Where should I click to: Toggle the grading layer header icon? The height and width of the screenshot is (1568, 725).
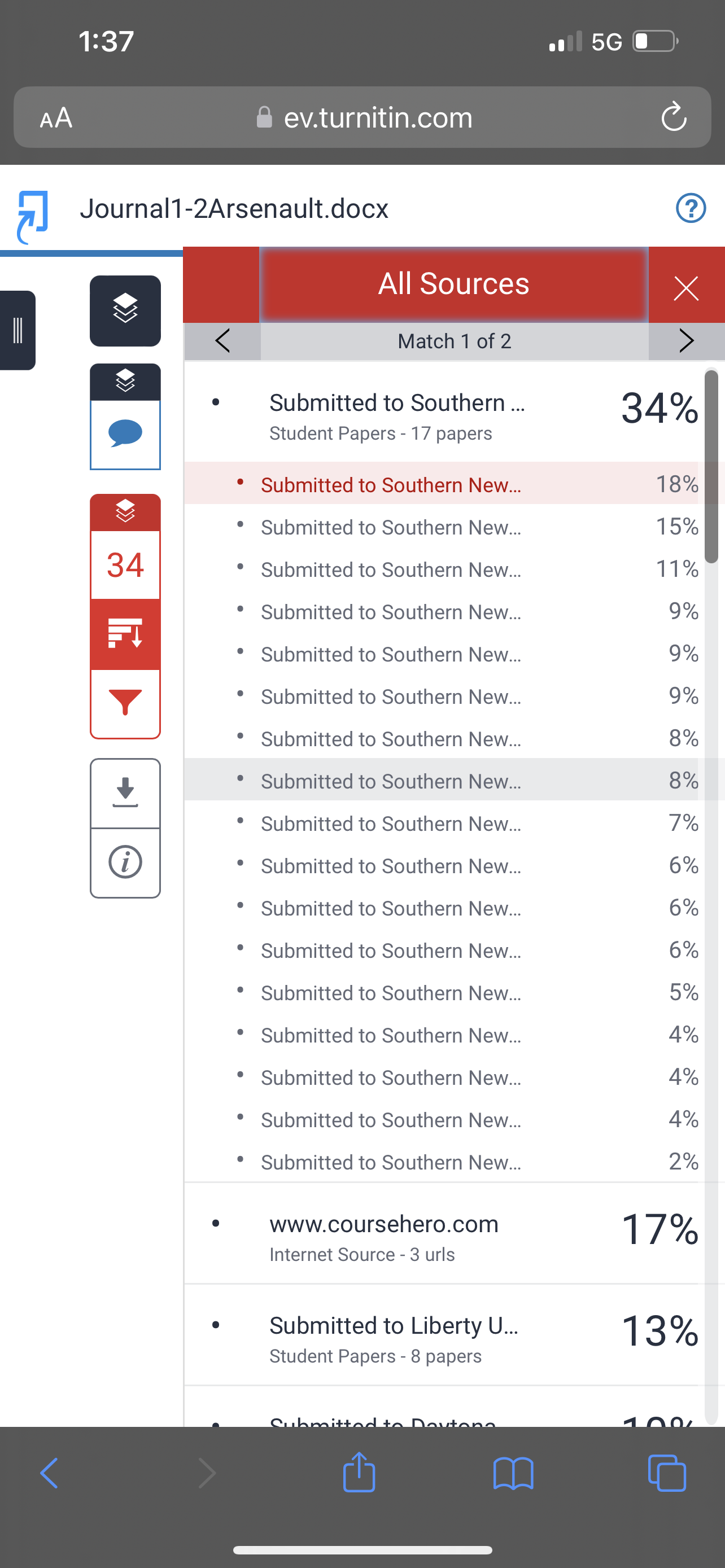[125, 382]
